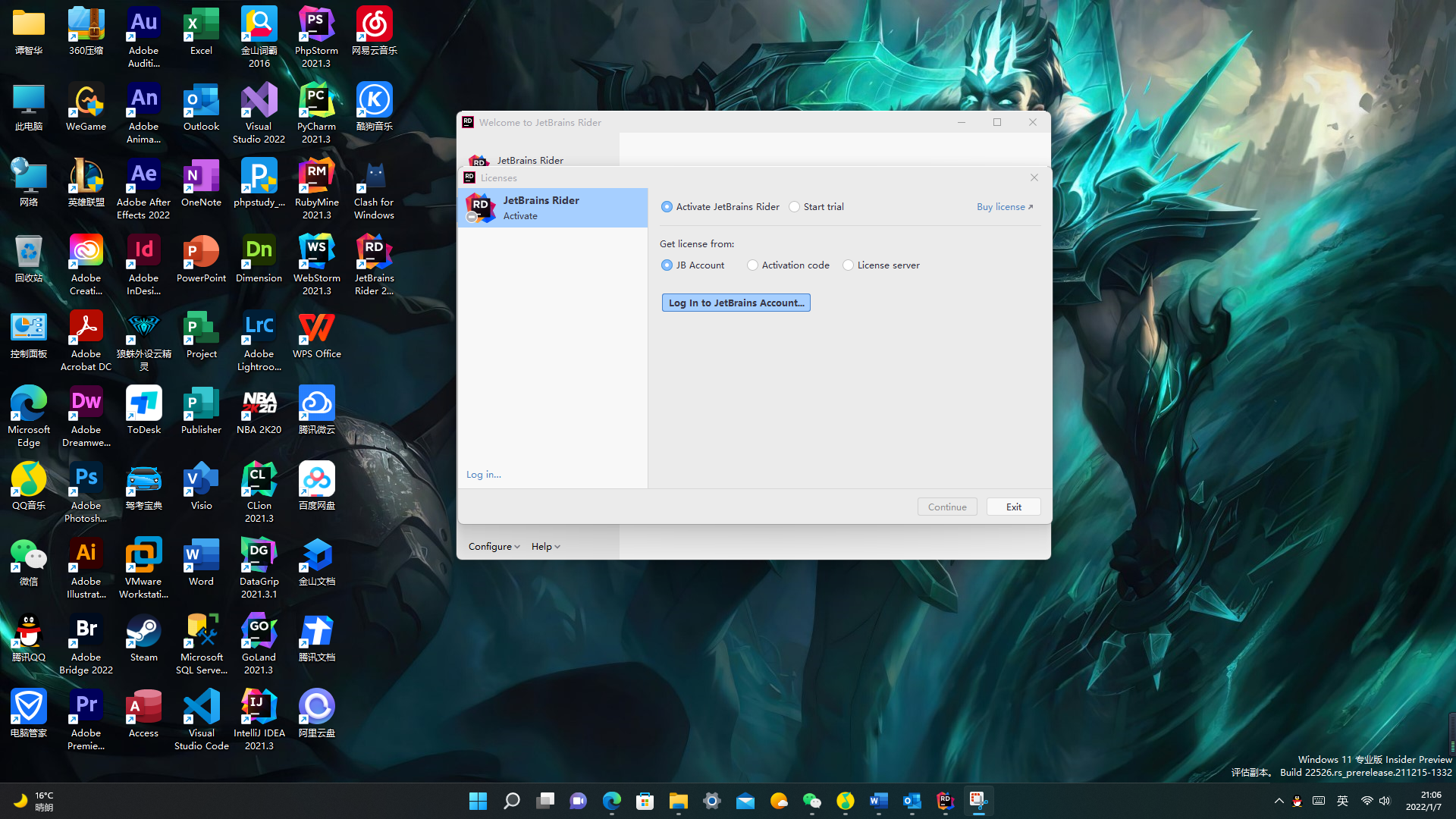1456x819 pixels.
Task: Select the Start trial radio button
Action: [794, 207]
